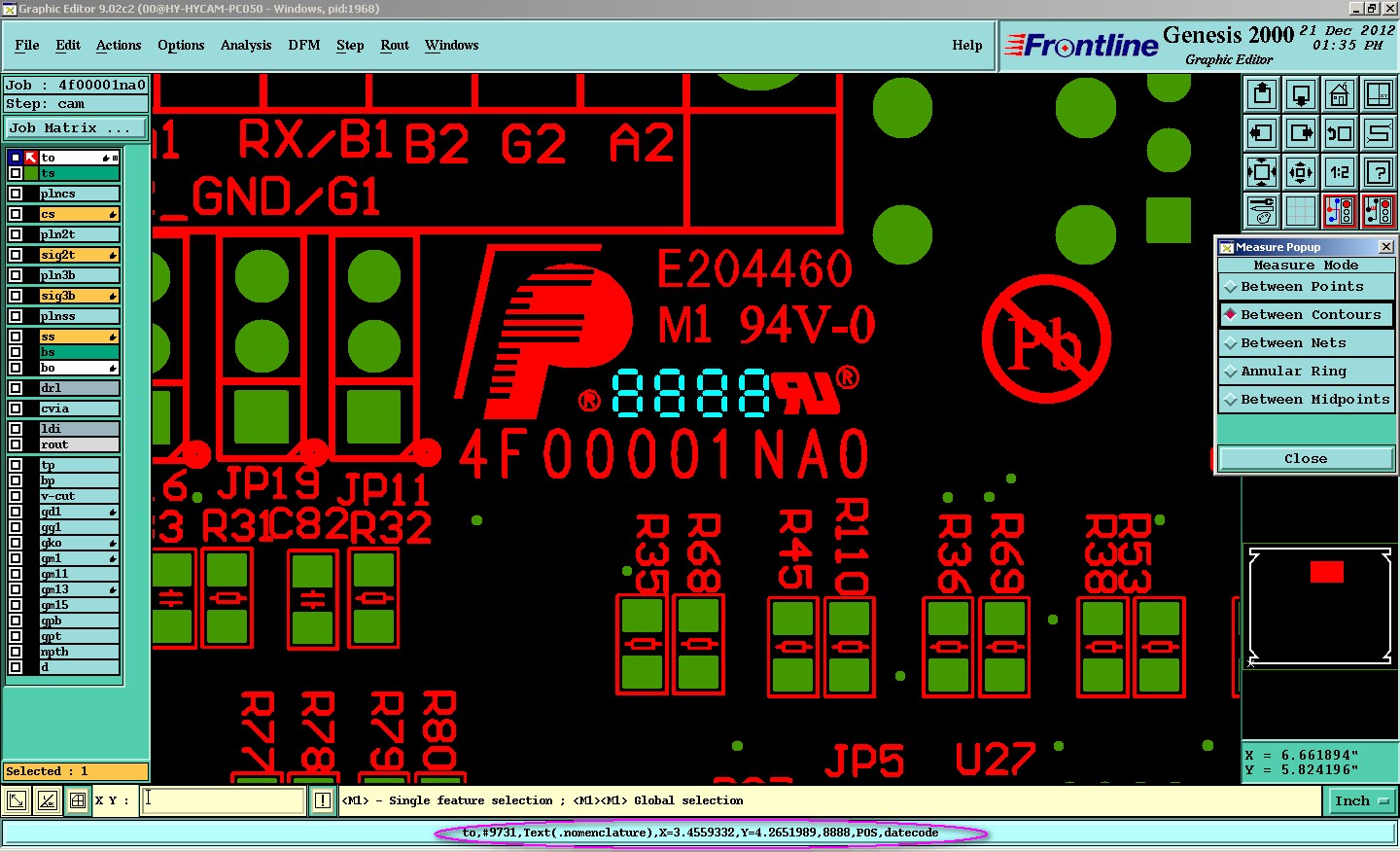Click the colored nets traffic-light icon
Viewport: 1400px width, 852px height.
tap(1340, 211)
